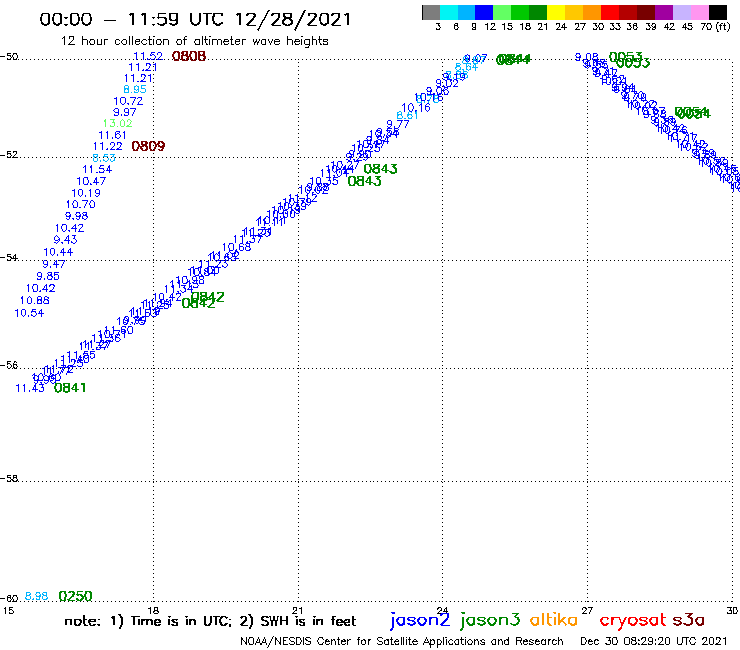Click the latitude axis label -58
This screenshot has height=650, width=740.
pyautogui.click(x=9, y=478)
